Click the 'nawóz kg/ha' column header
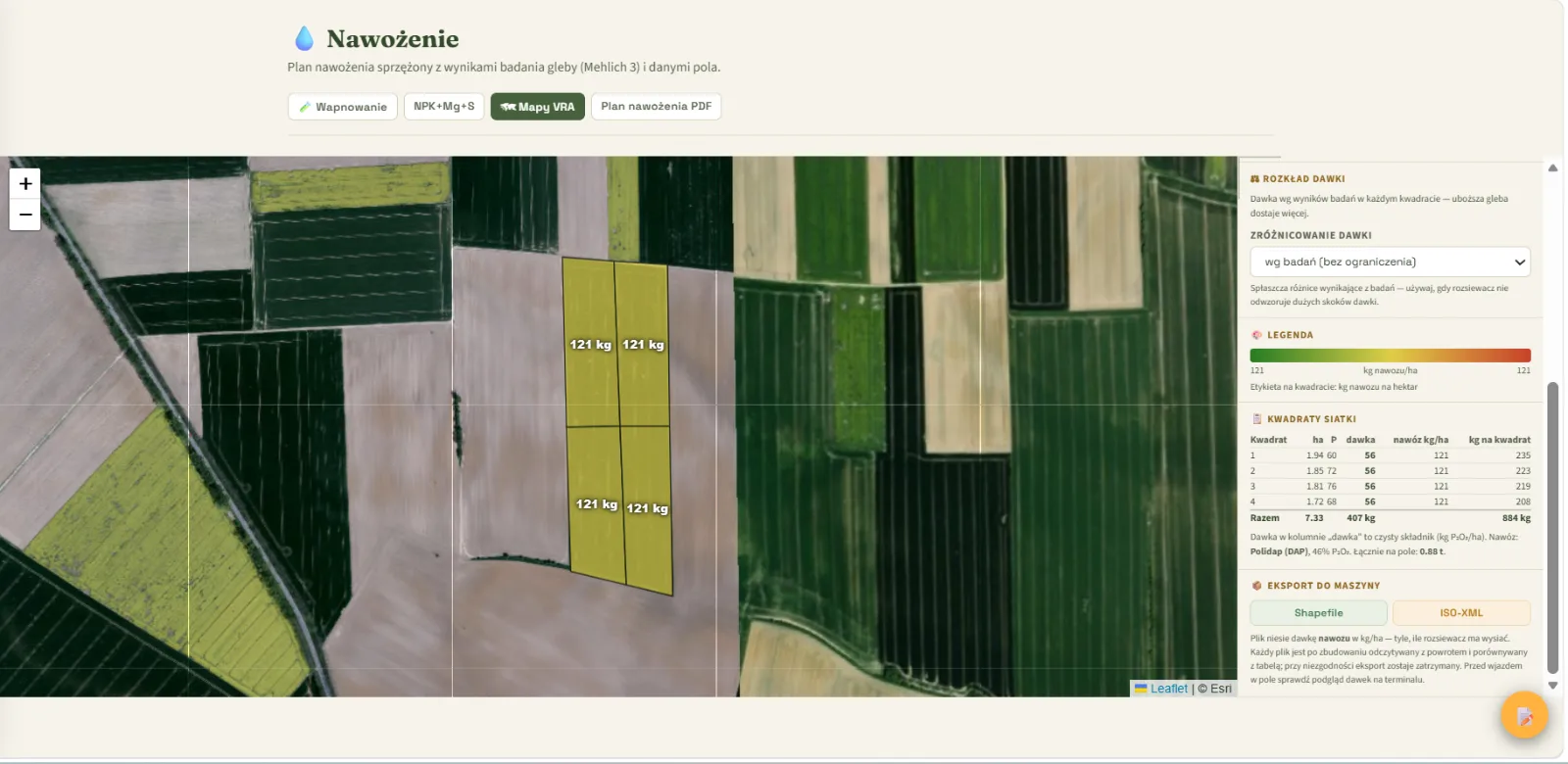Image resolution: width=1568 pixels, height=764 pixels. [x=1420, y=440]
